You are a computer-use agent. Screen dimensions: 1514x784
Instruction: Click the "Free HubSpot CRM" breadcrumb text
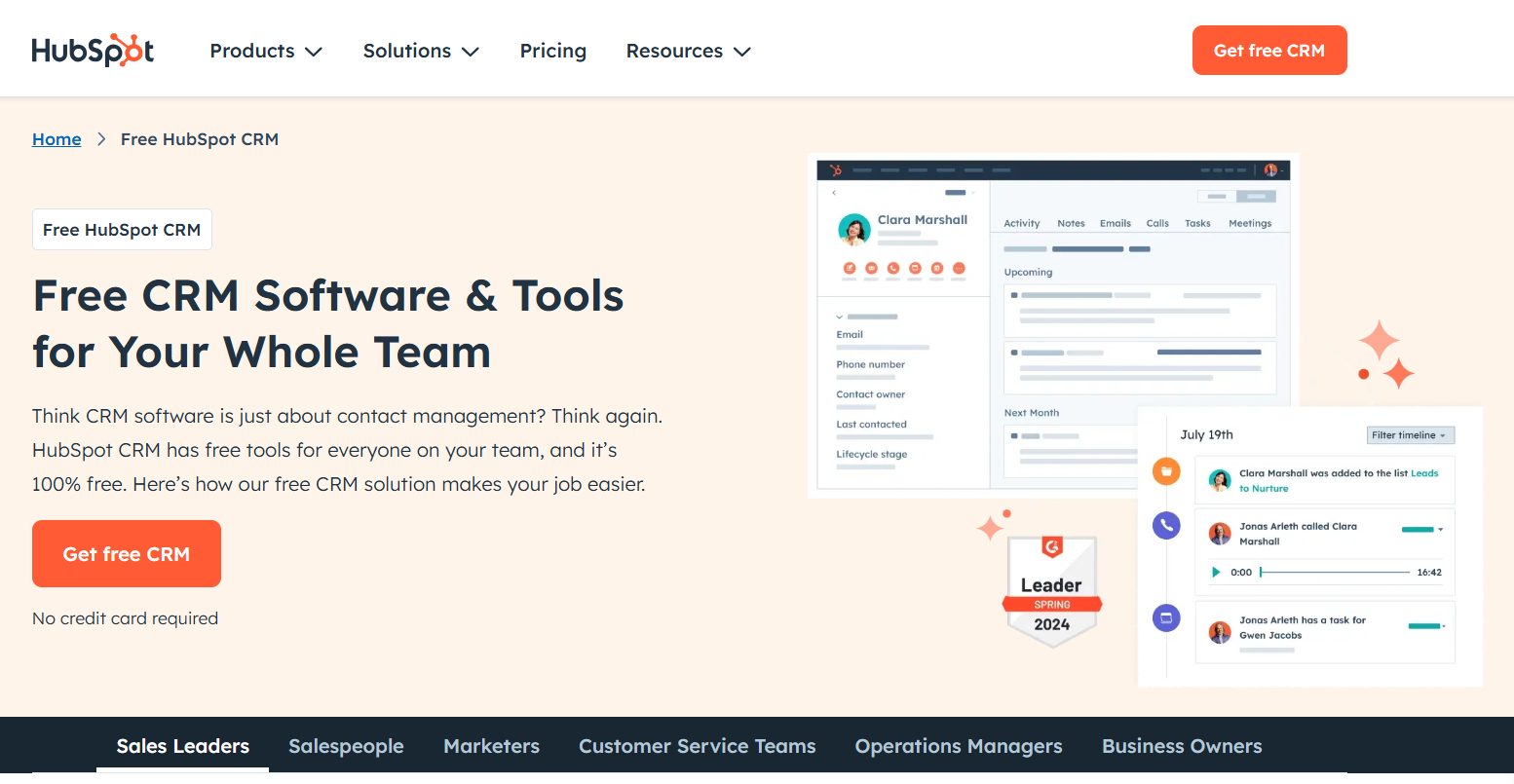pyautogui.click(x=200, y=139)
